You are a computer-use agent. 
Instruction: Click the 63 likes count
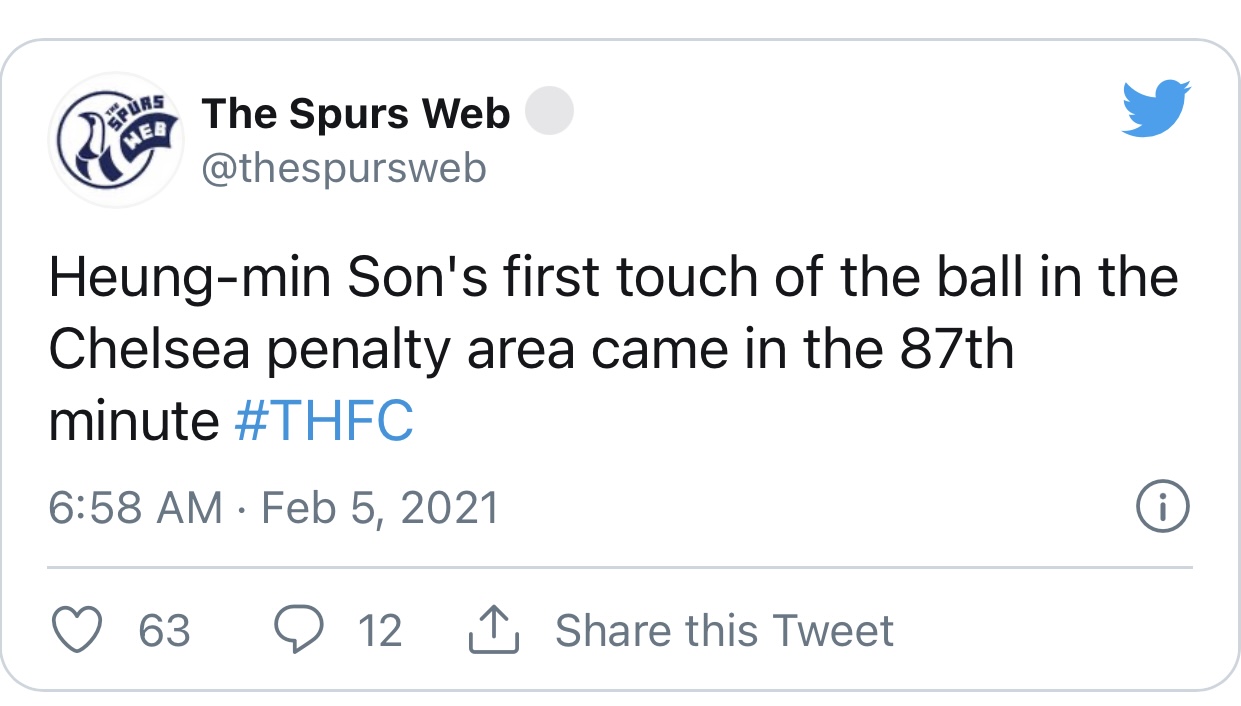click(x=164, y=631)
